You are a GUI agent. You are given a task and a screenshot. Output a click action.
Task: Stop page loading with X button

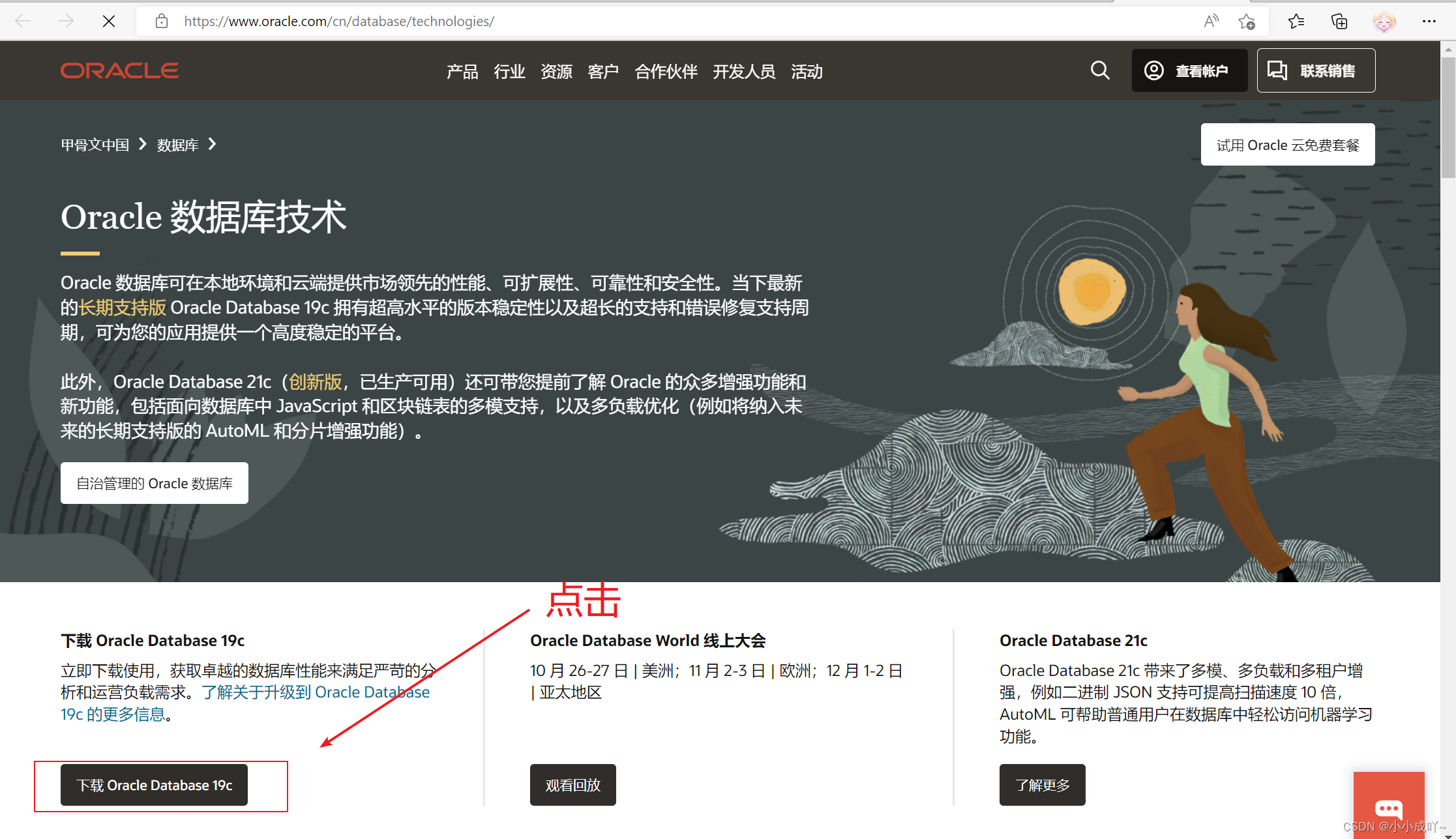[x=109, y=22]
